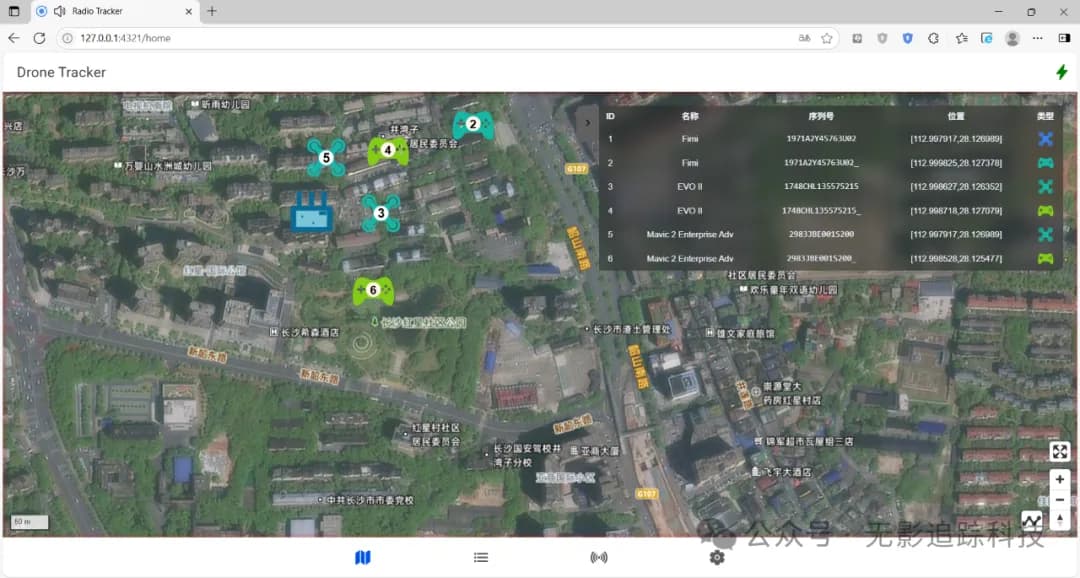Click drone marker number 3 on map

tap(380, 212)
